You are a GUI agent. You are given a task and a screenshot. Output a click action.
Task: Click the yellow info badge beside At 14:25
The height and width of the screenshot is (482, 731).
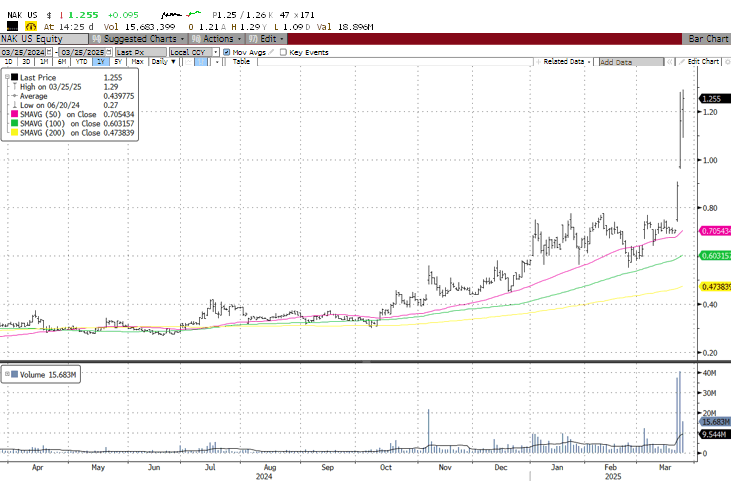(x=31, y=27)
